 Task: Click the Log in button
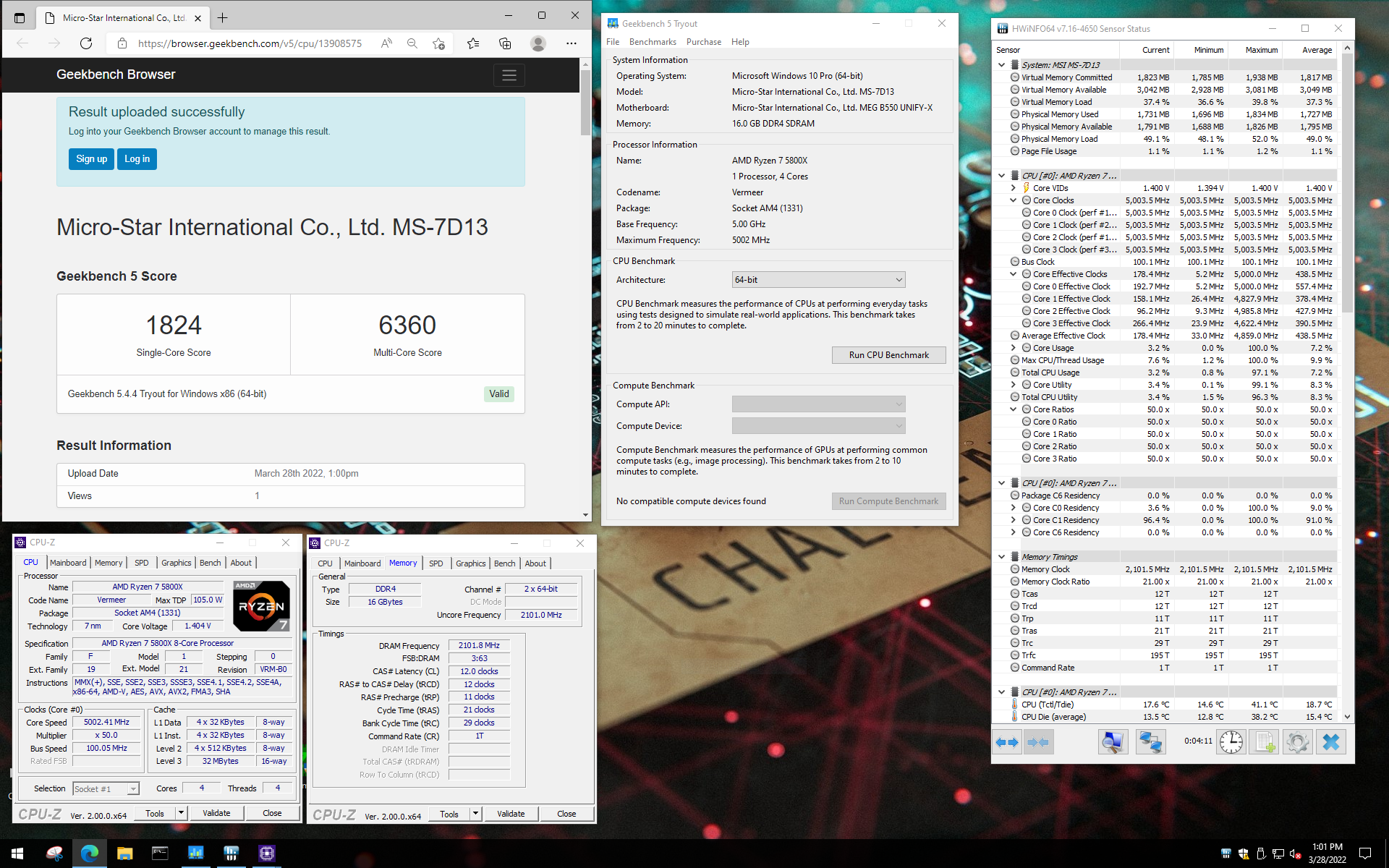click(x=137, y=159)
